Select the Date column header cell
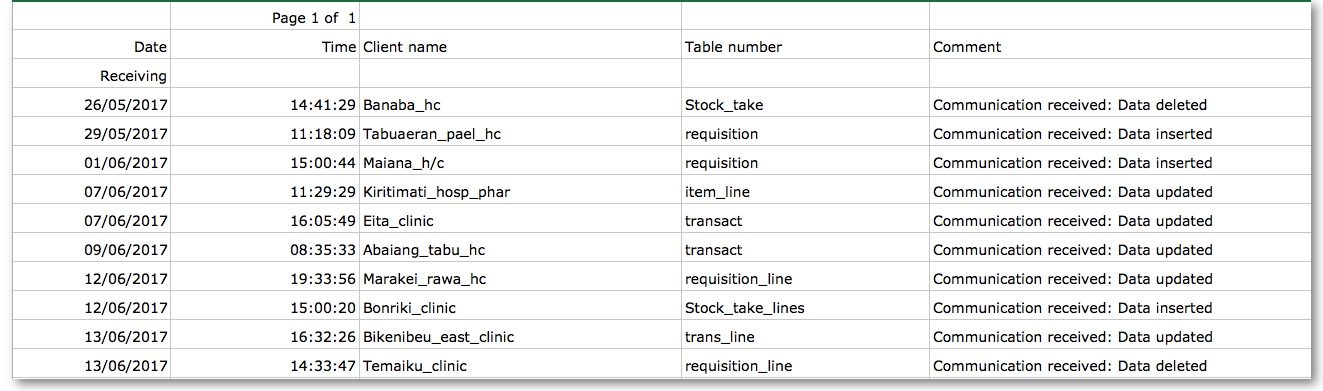This screenshot has height=391, width=1323. coord(91,47)
